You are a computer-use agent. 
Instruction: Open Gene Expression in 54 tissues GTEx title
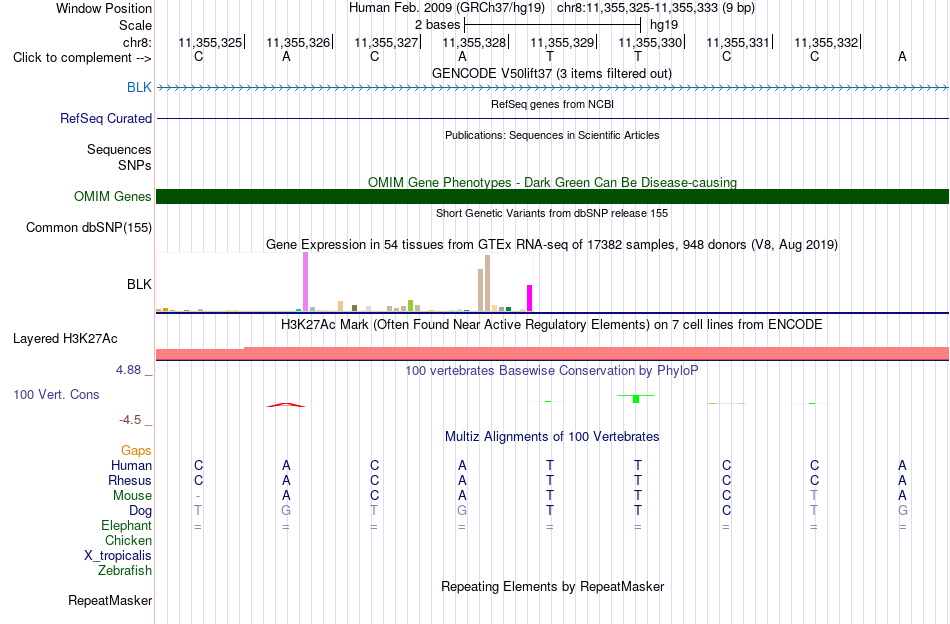pyautogui.click(x=552, y=245)
